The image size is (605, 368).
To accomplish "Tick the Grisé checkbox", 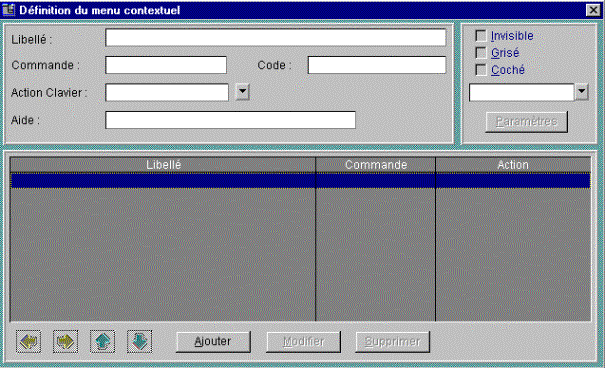I will point(481,53).
